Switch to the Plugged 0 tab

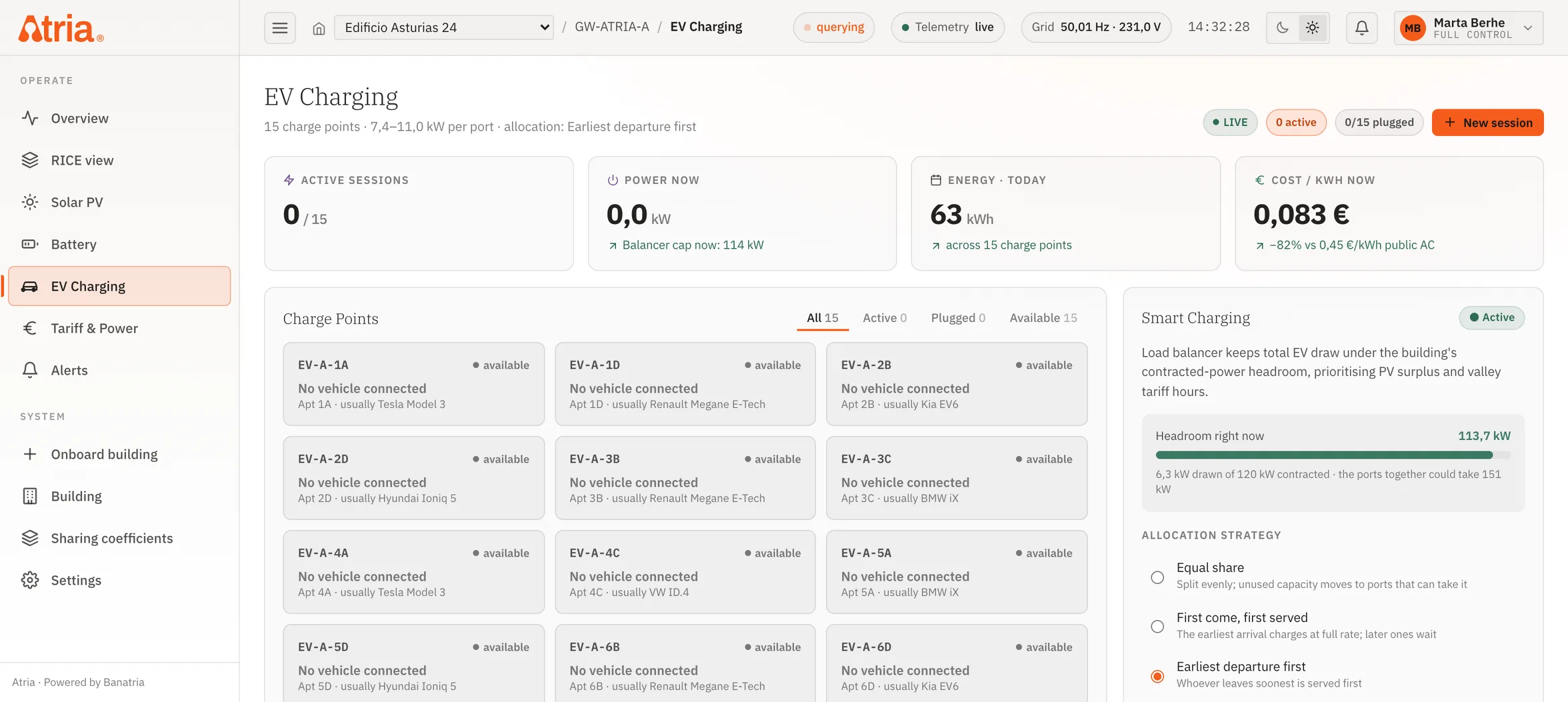(x=958, y=318)
